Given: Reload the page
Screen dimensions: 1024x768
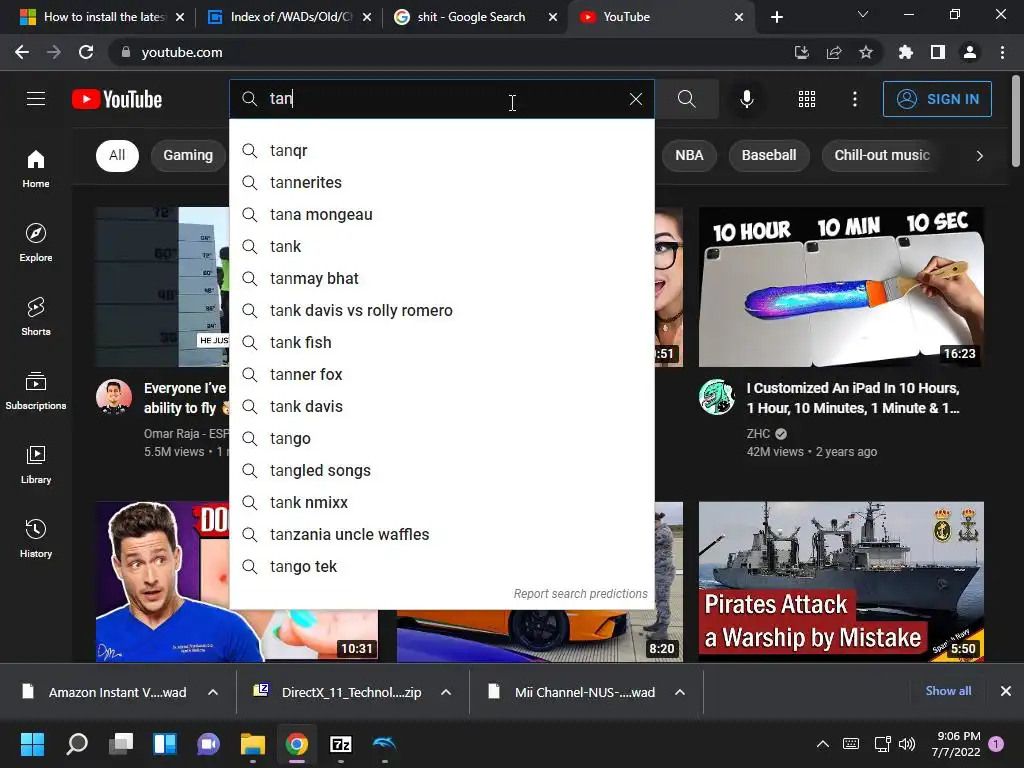Looking at the screenshot, I should coord(86,52).
